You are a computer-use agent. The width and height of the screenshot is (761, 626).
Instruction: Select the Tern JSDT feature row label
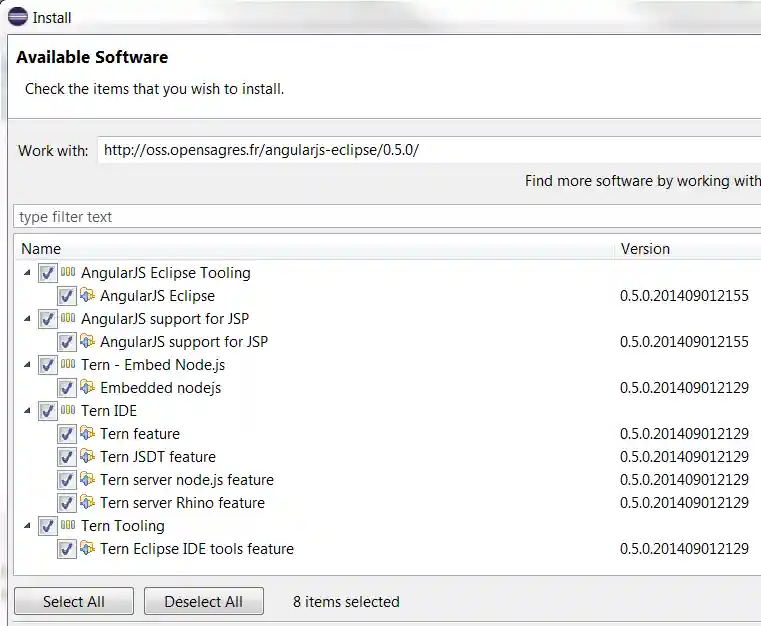click(x=158, y=457)
